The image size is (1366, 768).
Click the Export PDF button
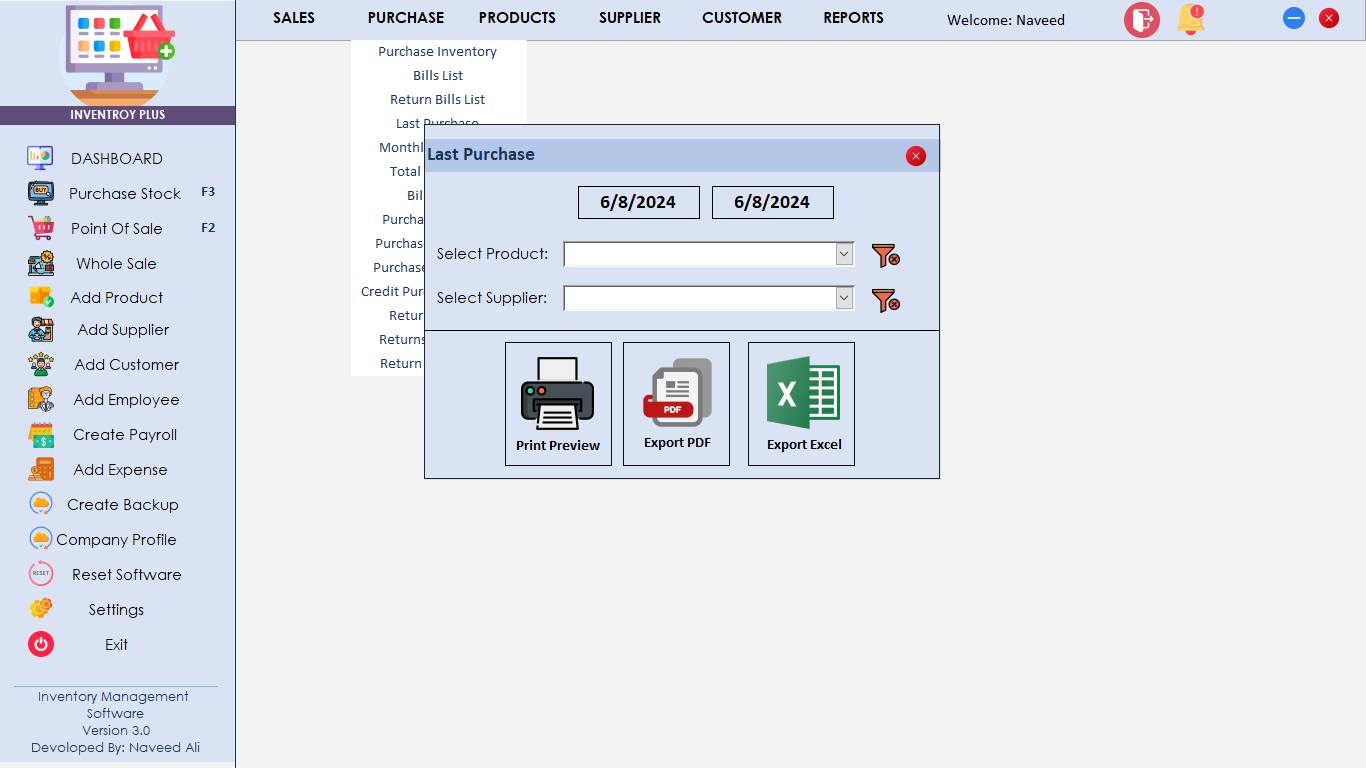coord(677,404)
